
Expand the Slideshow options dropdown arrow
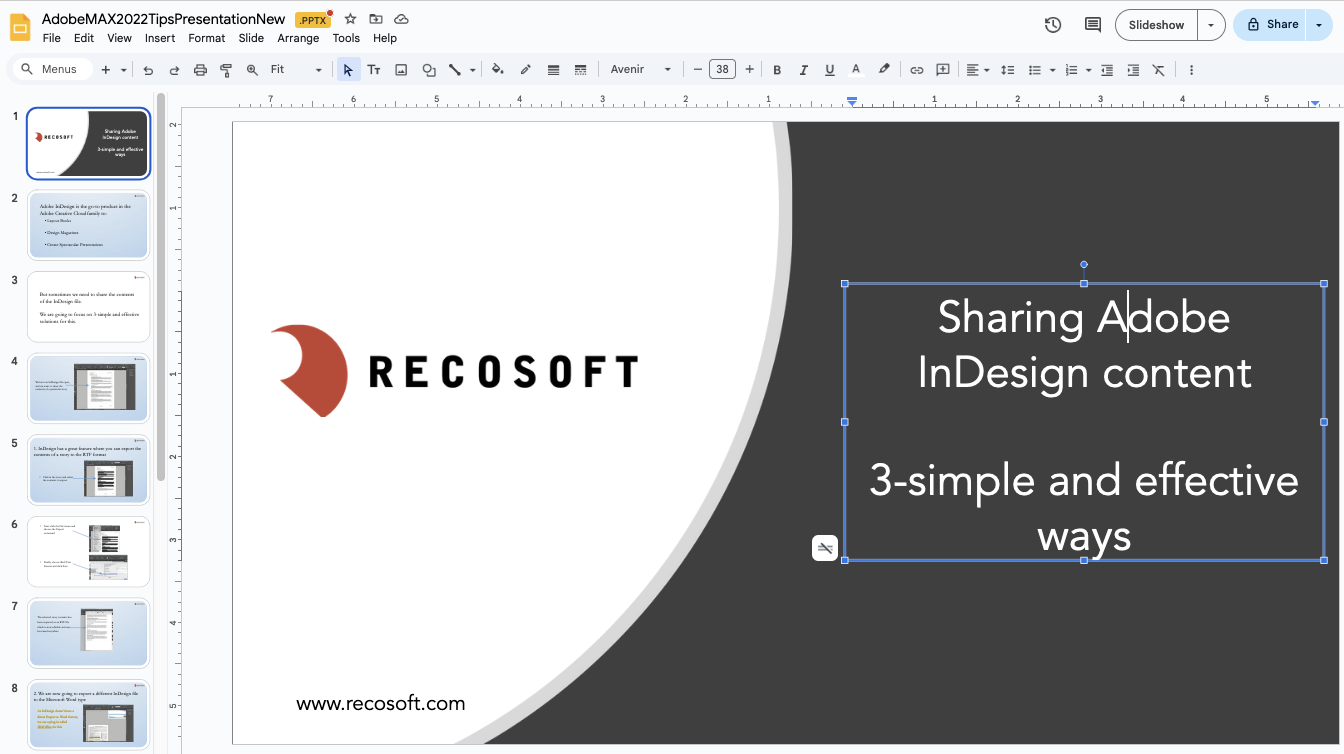point(1210,24)
